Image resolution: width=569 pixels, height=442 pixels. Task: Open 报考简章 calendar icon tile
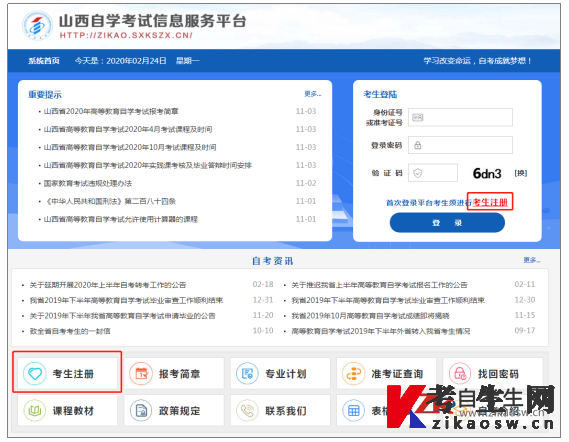(x=174, y=373)
